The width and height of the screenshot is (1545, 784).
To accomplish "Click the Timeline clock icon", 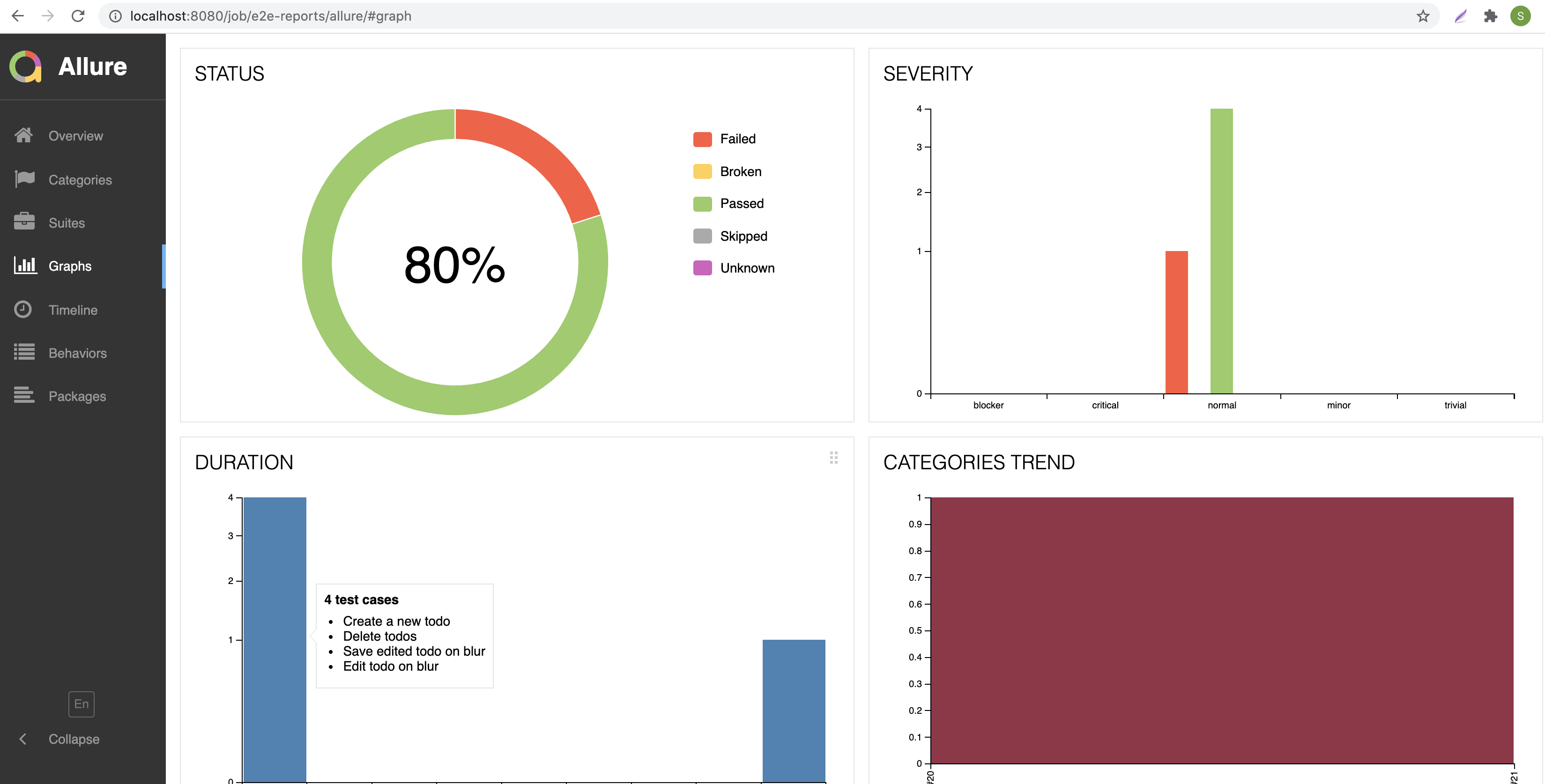I will [23, 309].
